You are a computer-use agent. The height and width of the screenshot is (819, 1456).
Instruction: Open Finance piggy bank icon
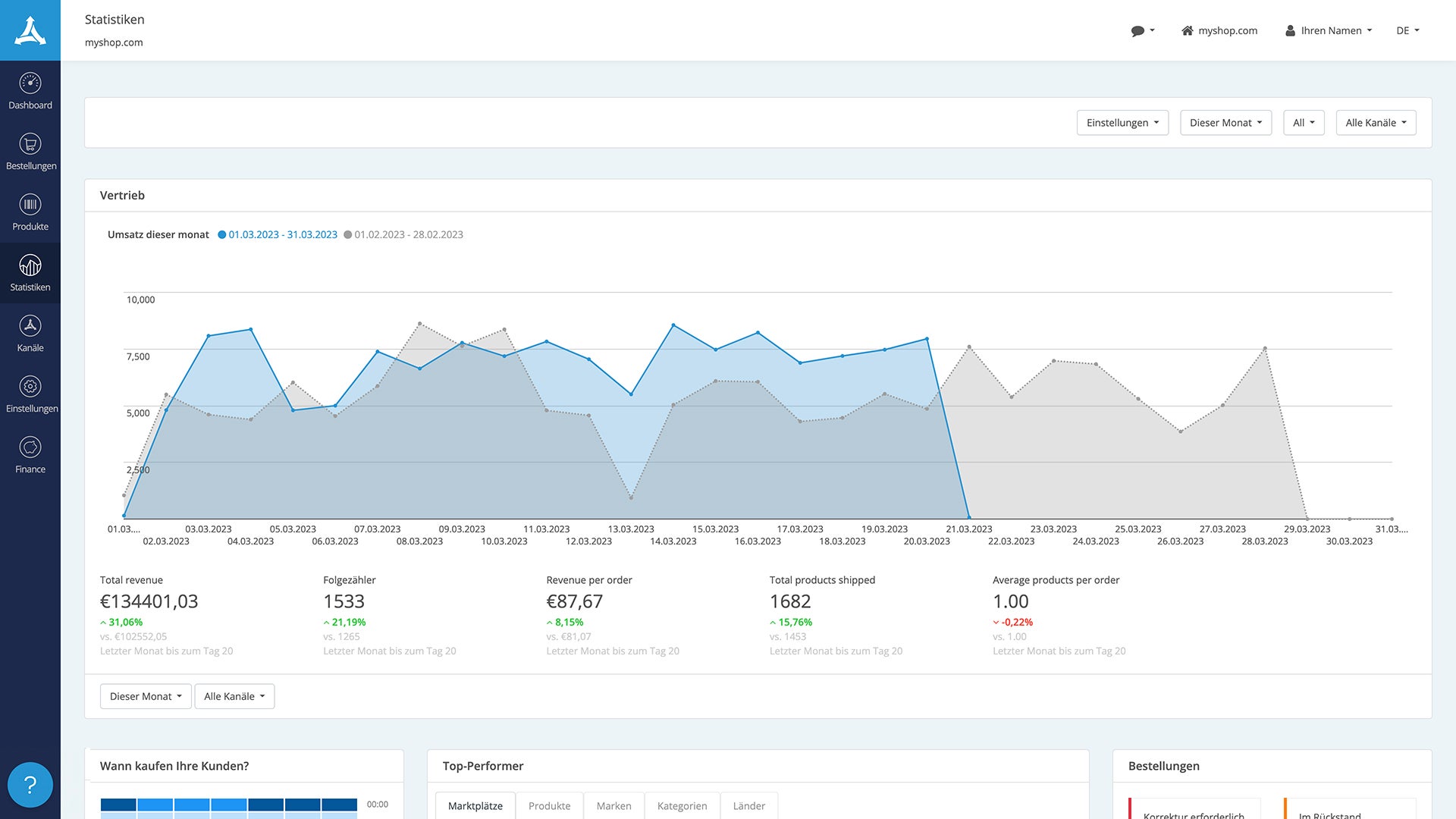click(30, 447)
